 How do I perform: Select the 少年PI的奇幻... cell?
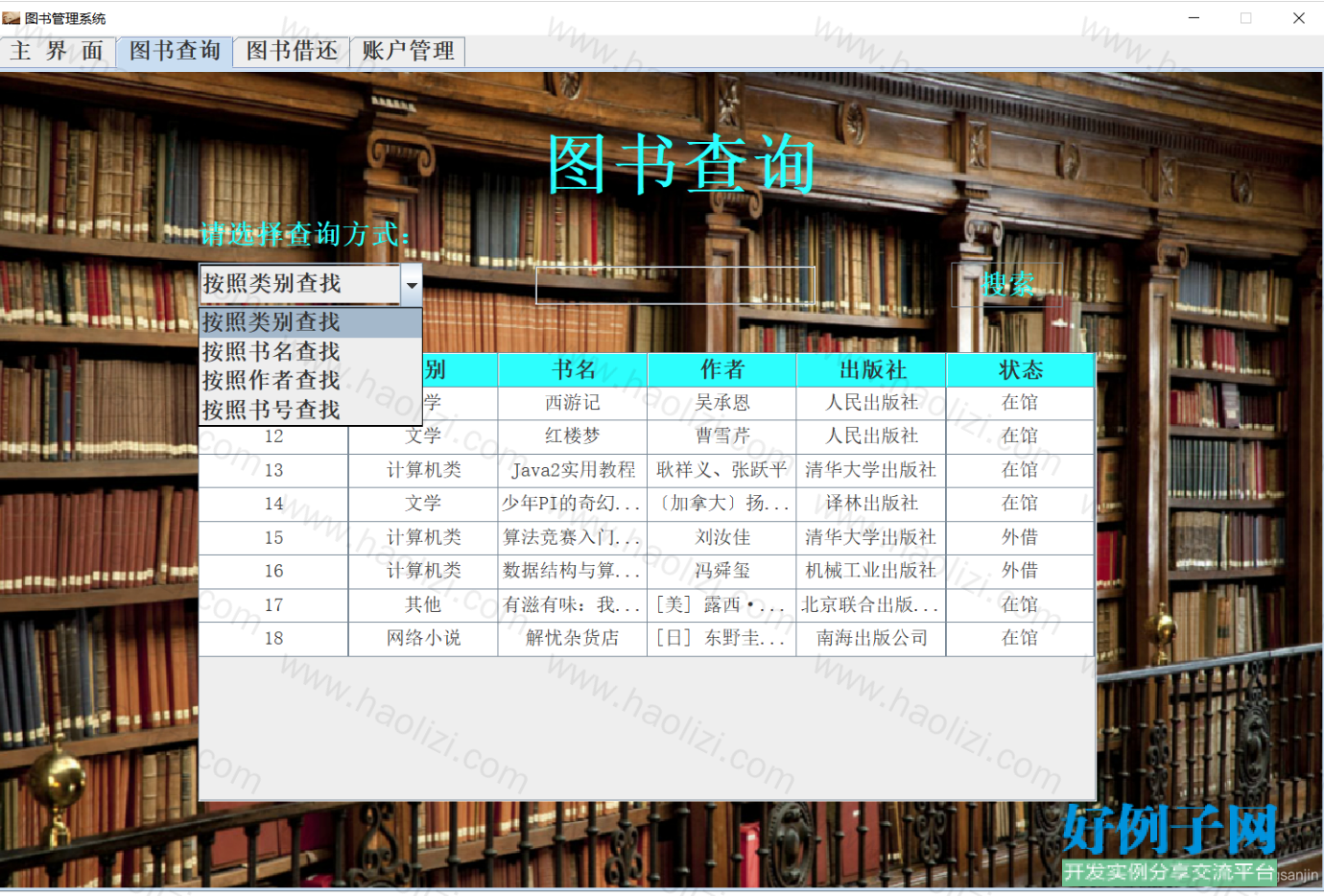click(x=573, y=504)
